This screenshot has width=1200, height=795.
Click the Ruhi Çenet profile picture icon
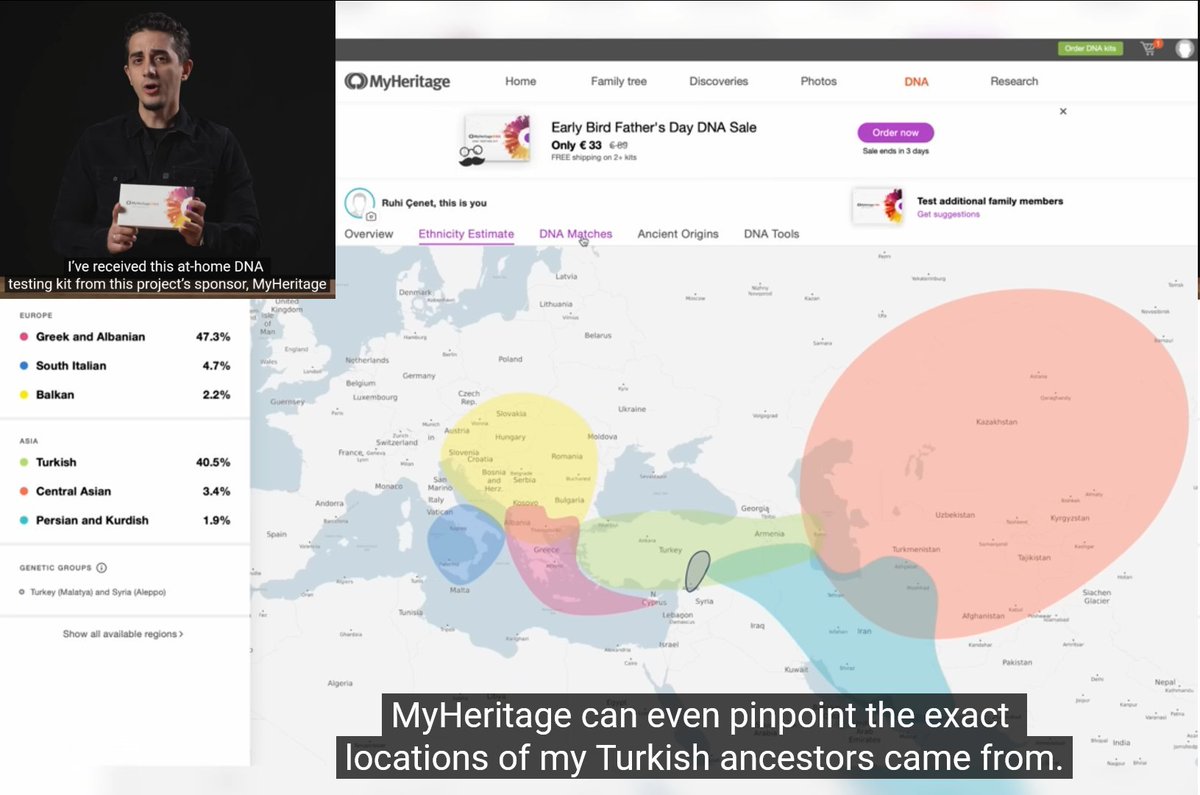pyautogui.click(x=359, y=204)
